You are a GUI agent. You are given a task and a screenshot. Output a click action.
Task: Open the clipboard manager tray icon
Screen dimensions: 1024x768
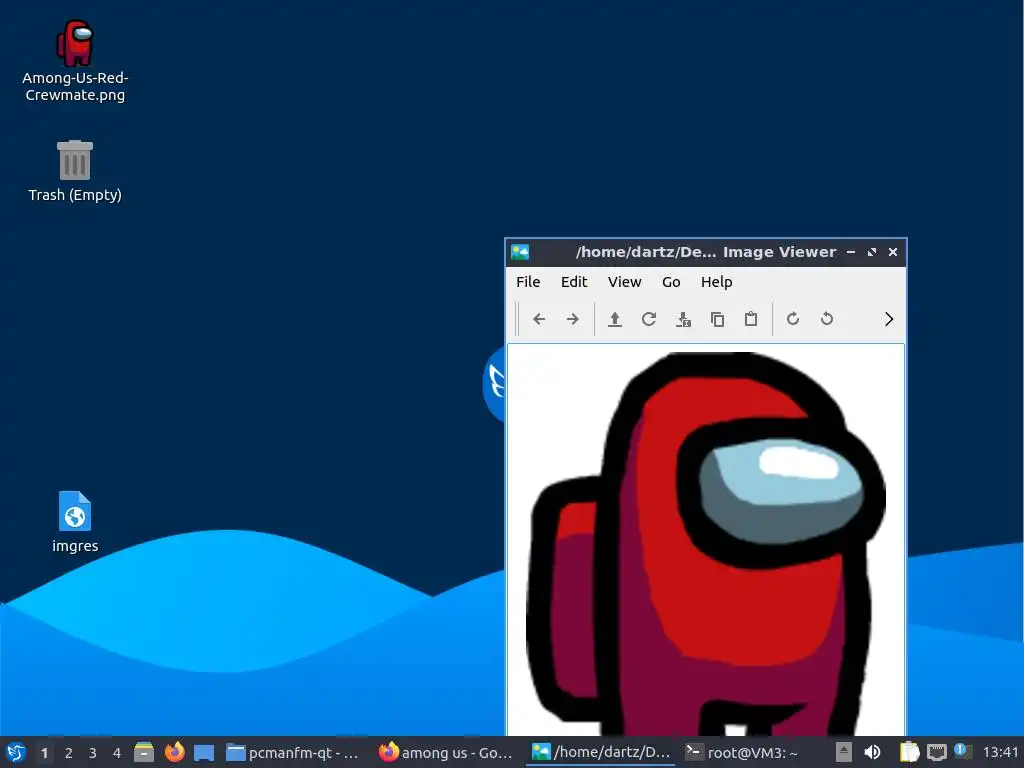click(x=909, y=752)
